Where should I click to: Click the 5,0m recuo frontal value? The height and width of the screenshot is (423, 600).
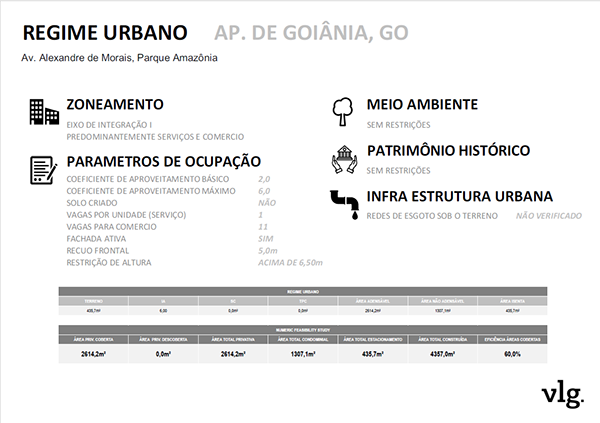coord(267,251)
